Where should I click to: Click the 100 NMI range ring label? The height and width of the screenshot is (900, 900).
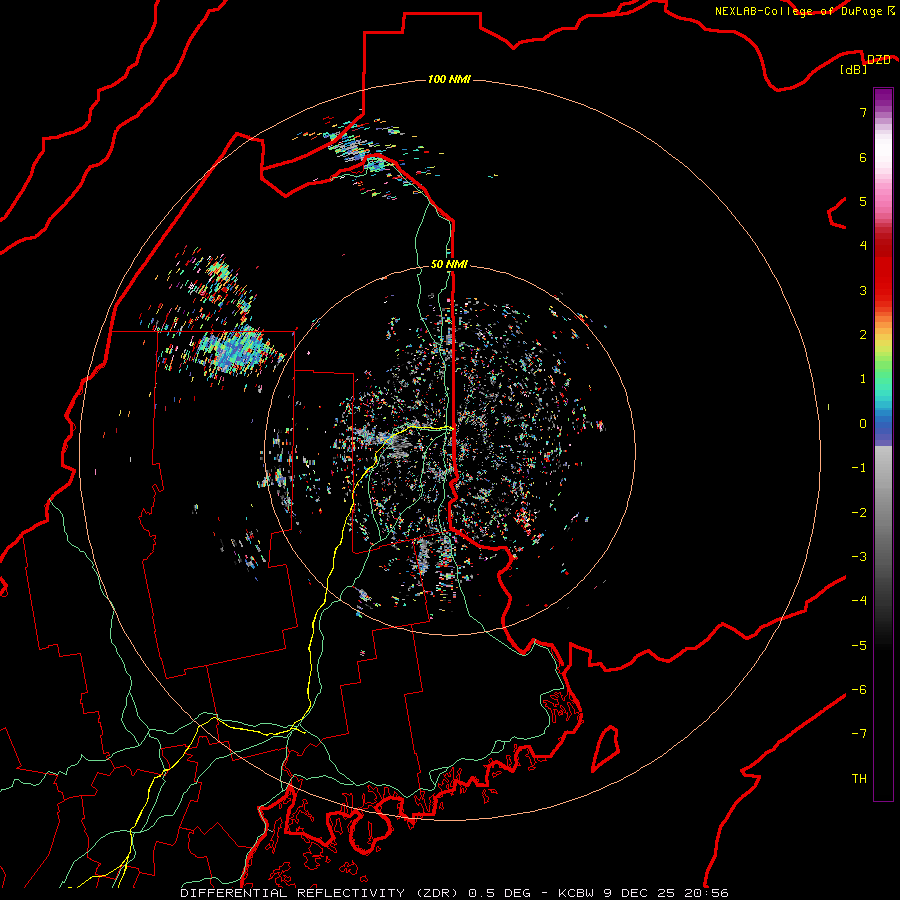449,79
